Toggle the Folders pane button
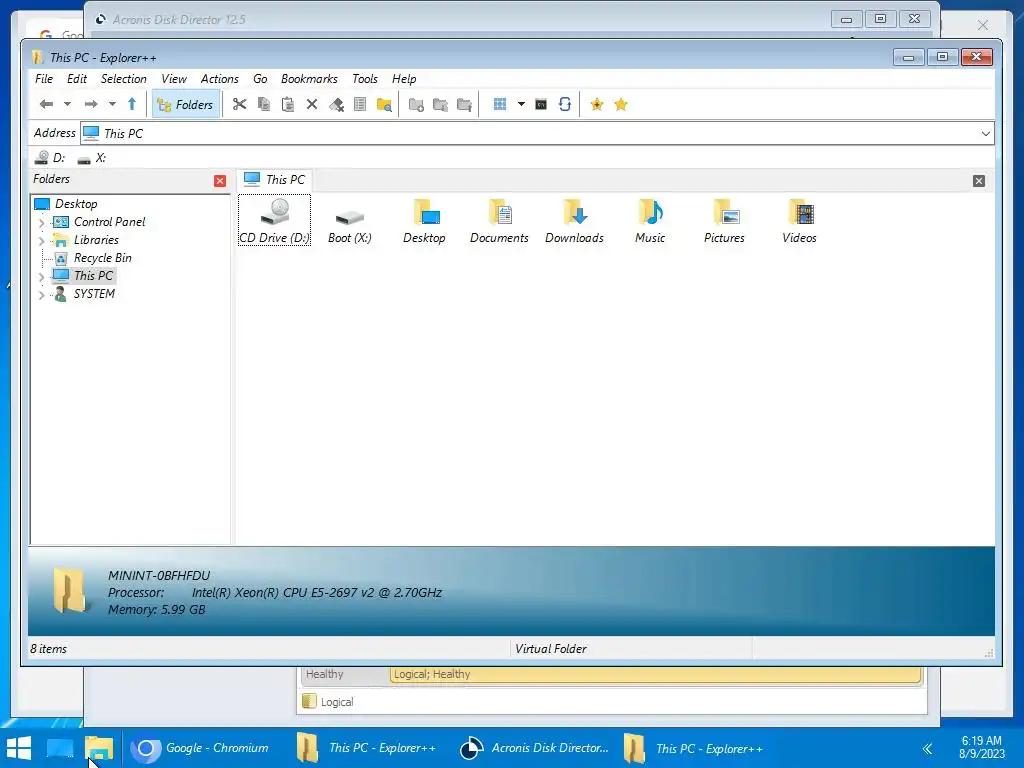This screenshot has height=768, width=1024. (x=185, y=104)
